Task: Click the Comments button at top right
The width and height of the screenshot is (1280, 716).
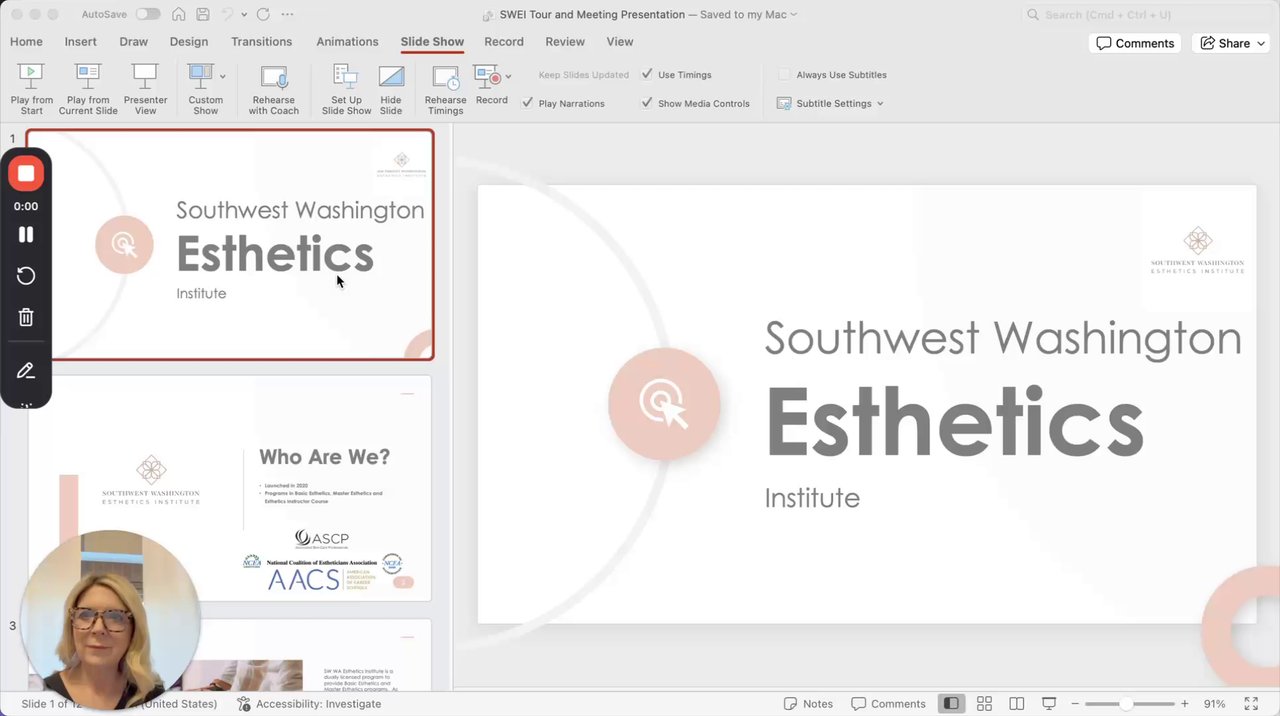Action: click(x=1135, y=43)
